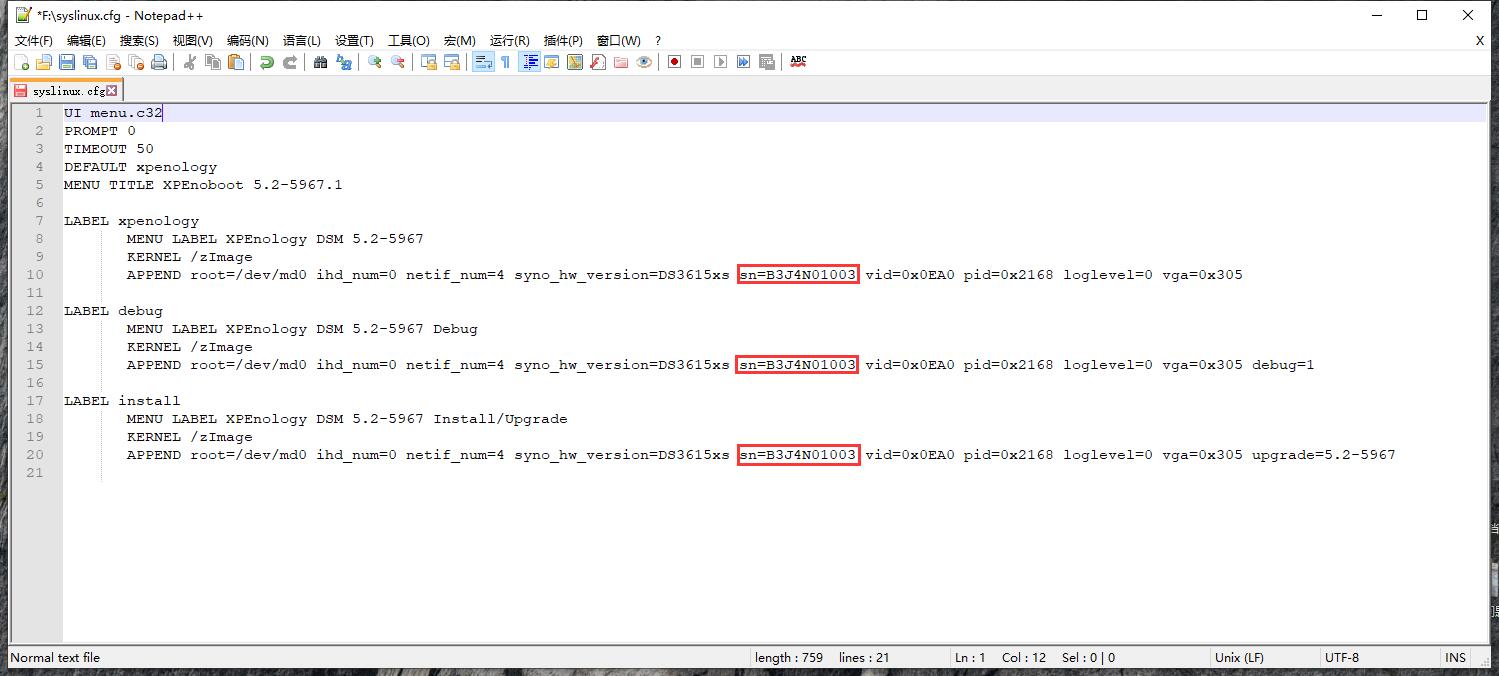
Task: Click the Save file toolbar icon
Action: (67, 62)
